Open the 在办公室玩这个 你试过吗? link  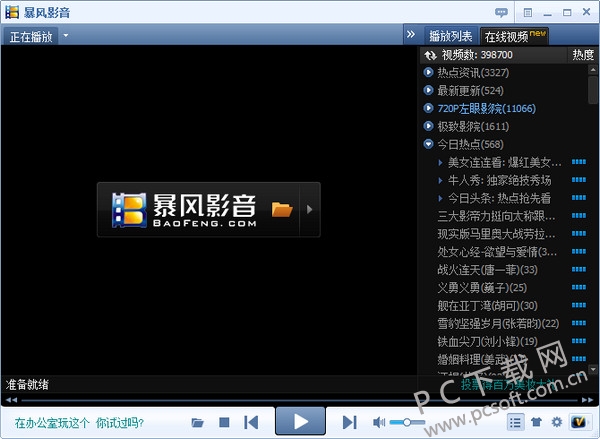(79, 423)
